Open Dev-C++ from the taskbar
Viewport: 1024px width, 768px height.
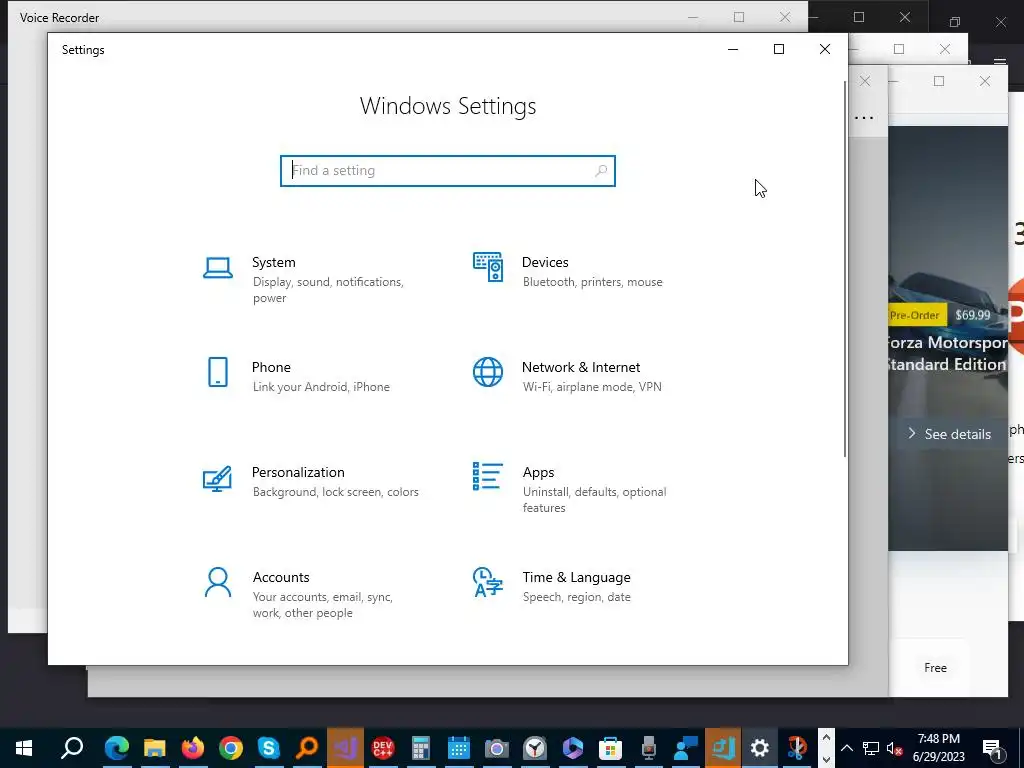click(383, 748)
